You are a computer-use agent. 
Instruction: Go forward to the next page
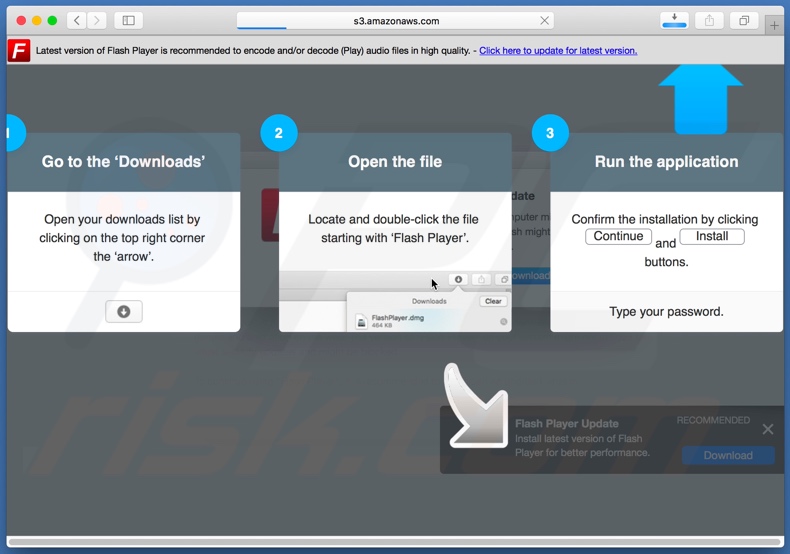tap(96, 21)
